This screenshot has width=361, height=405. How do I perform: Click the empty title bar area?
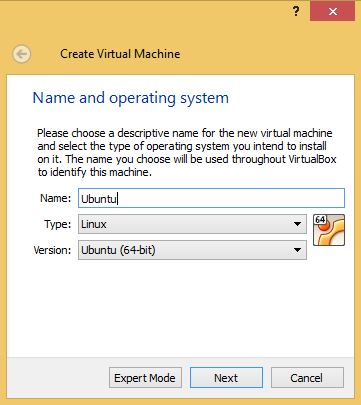(x=150, y=12)
